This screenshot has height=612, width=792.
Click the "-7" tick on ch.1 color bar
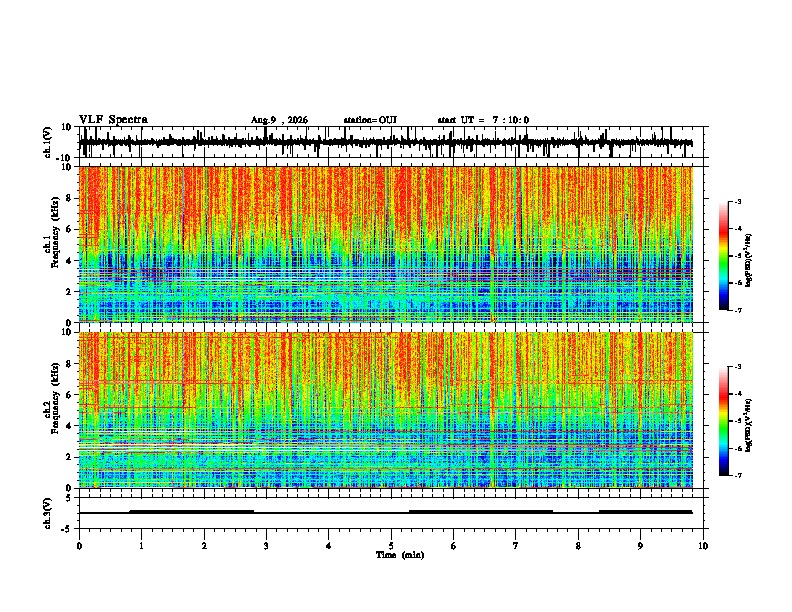click(737, 310)
